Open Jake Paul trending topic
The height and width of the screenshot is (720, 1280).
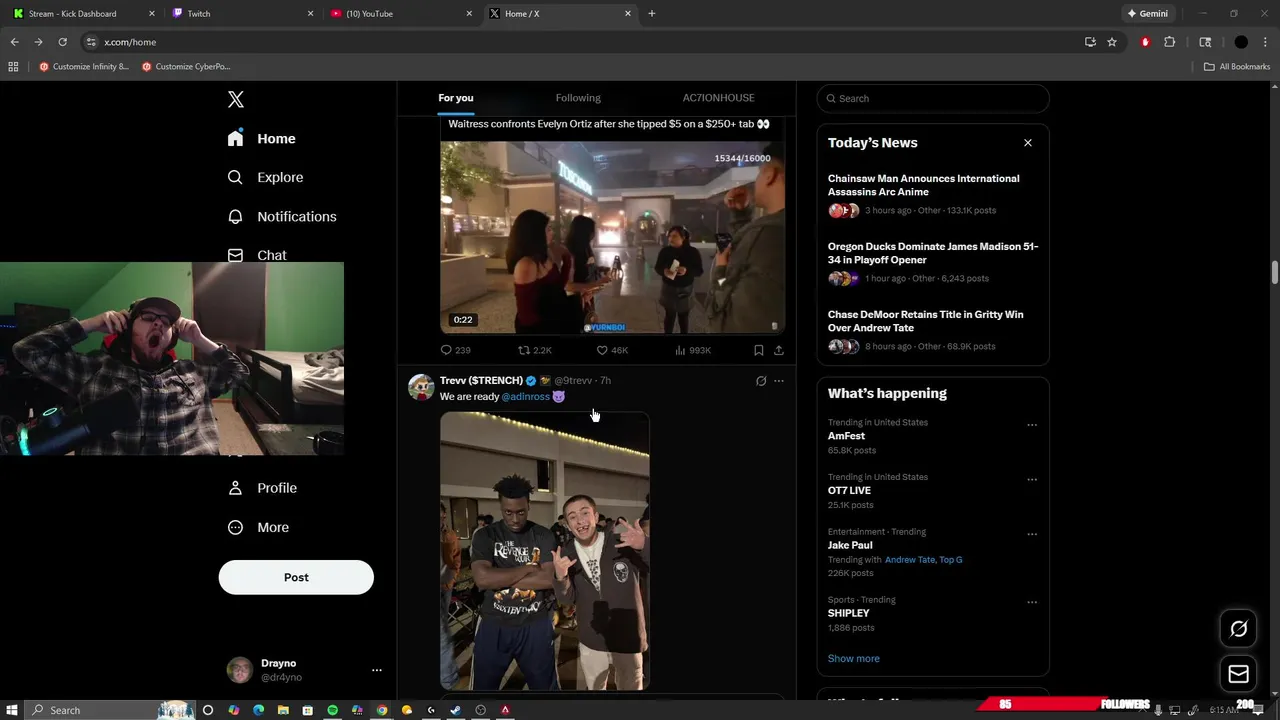click(x=850, y=545)
